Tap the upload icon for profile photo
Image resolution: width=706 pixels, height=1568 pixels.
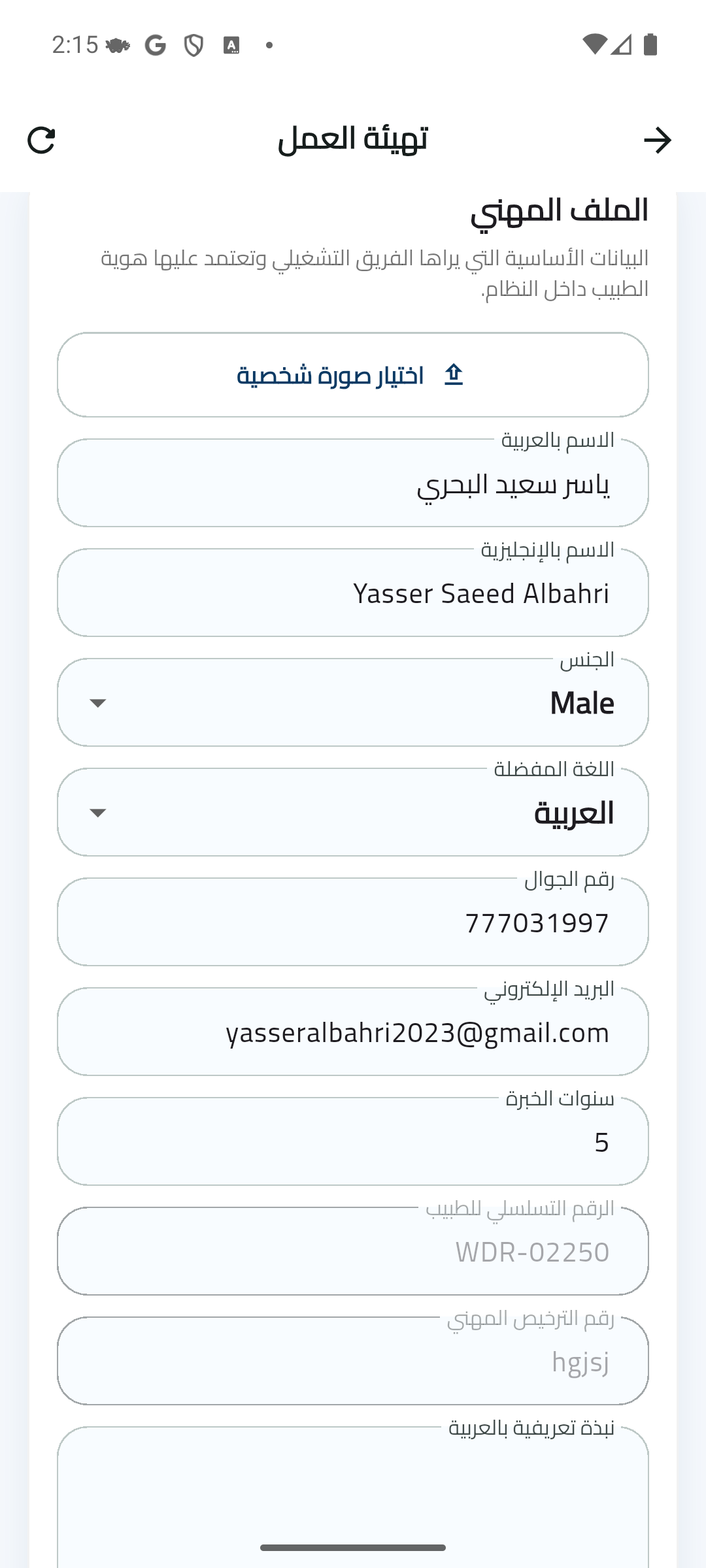tap(454, 375)
